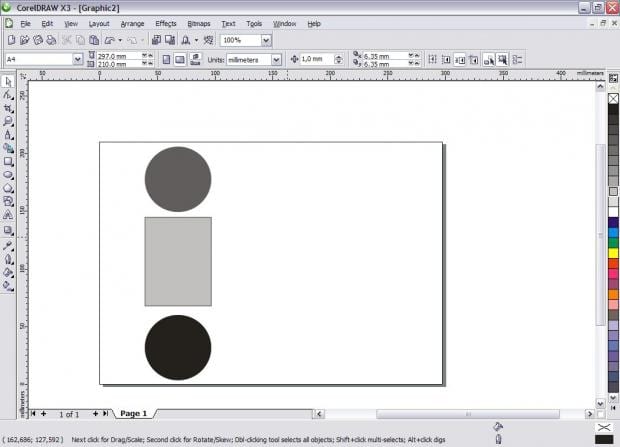This screenshot has height=447, width=620.
Task: Click the Print toolbar icon
Action: tap(51, 40)
